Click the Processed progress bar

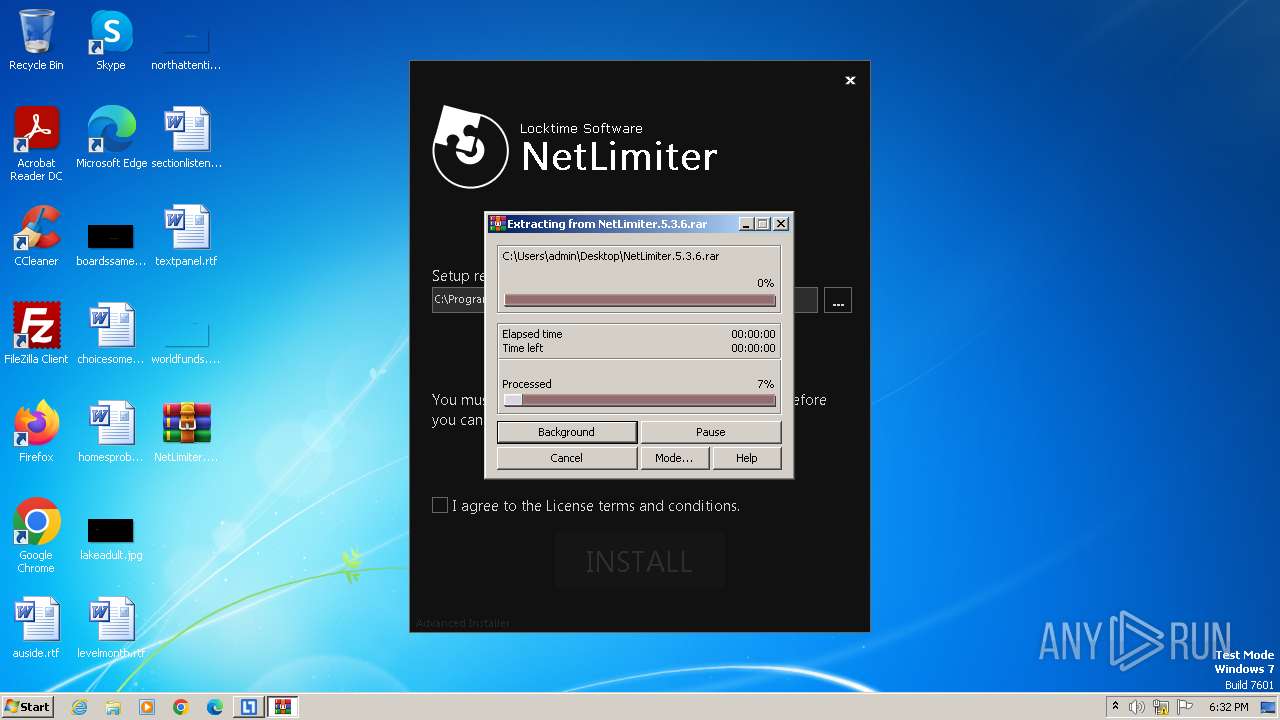640,400
